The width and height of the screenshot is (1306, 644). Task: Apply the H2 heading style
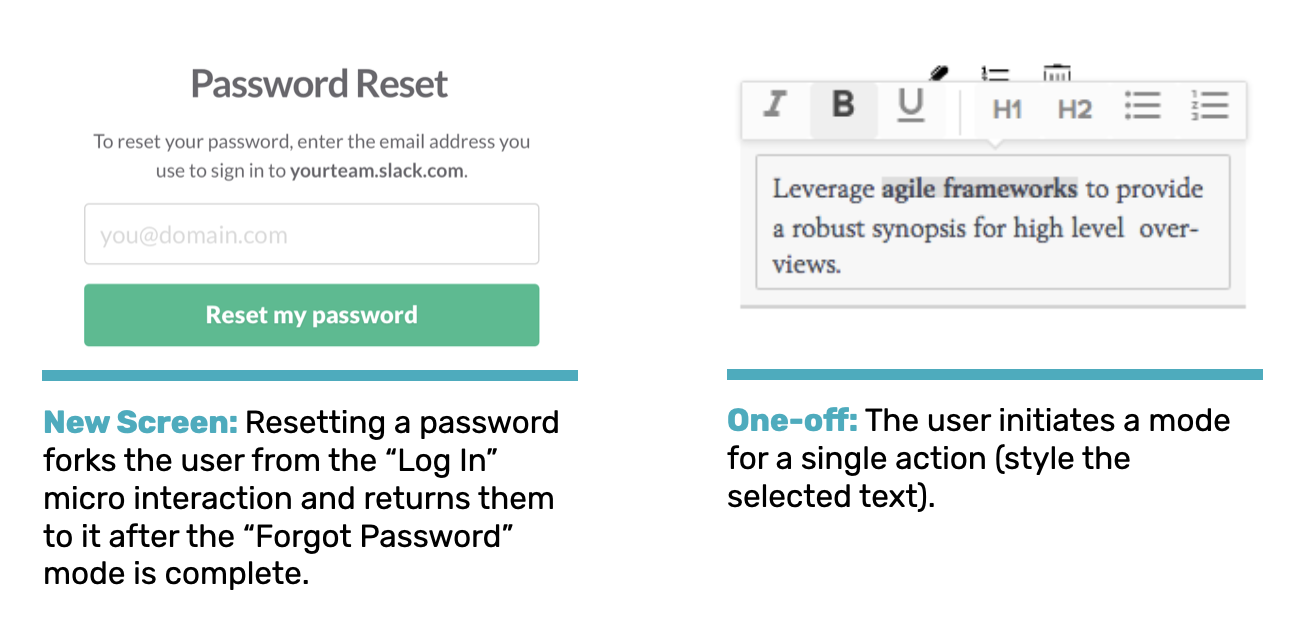pos(1074,109)
